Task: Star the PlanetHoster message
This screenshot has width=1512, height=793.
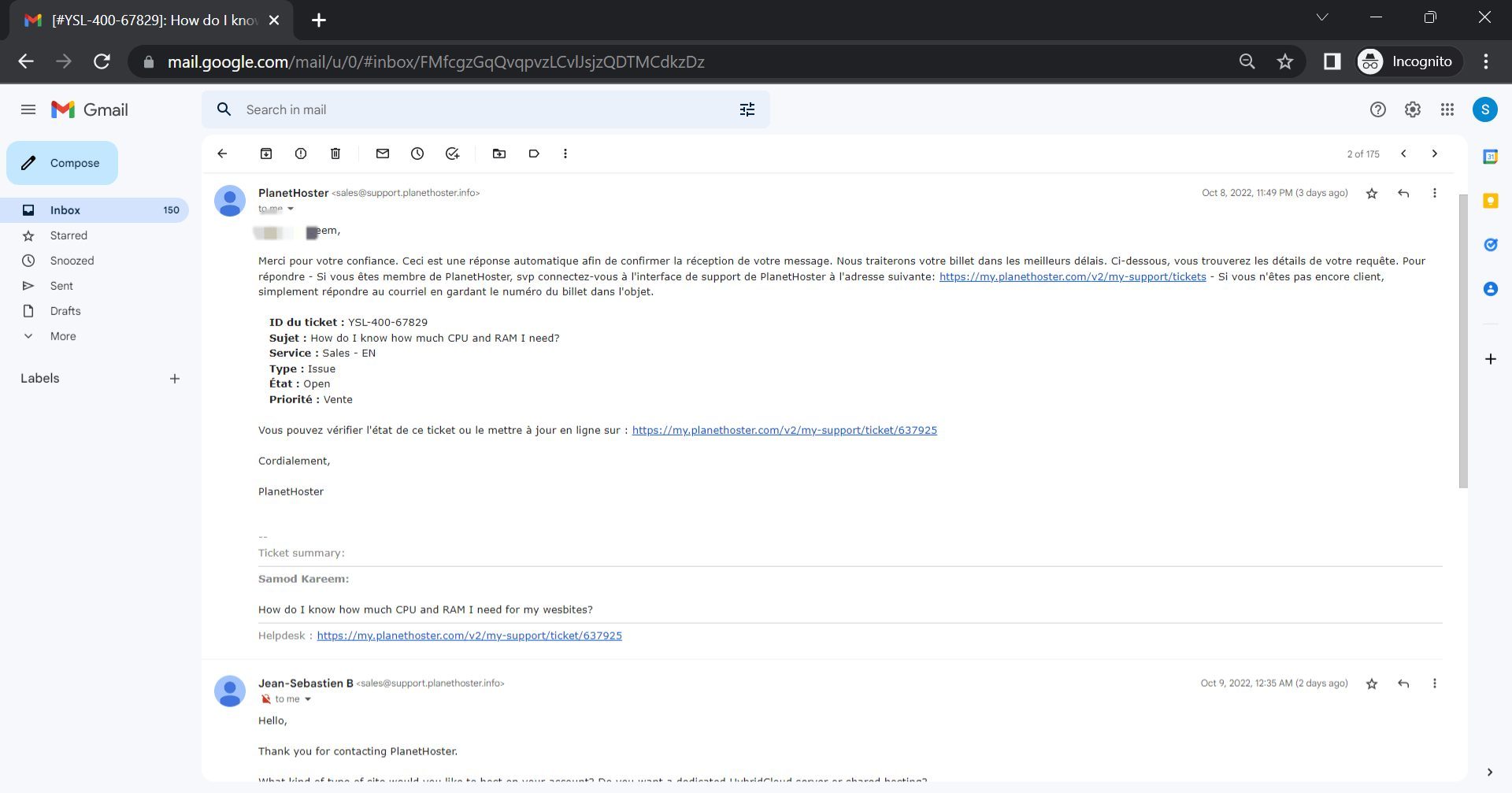Action: pyautogui.click(x=1372, y=194)
